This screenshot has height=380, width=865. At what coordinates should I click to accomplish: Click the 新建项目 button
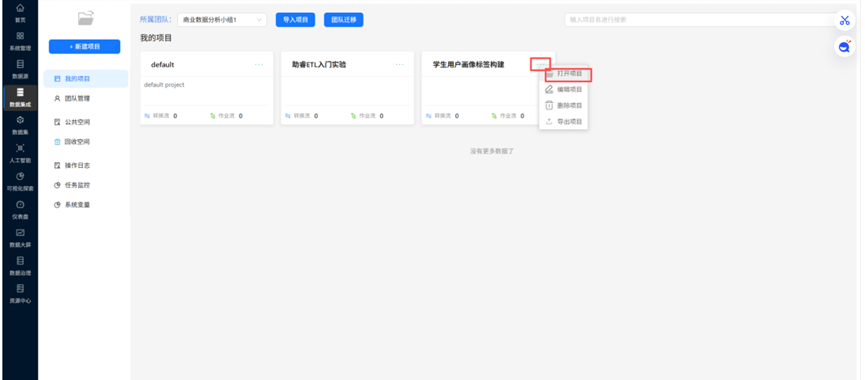coord(84,47)
